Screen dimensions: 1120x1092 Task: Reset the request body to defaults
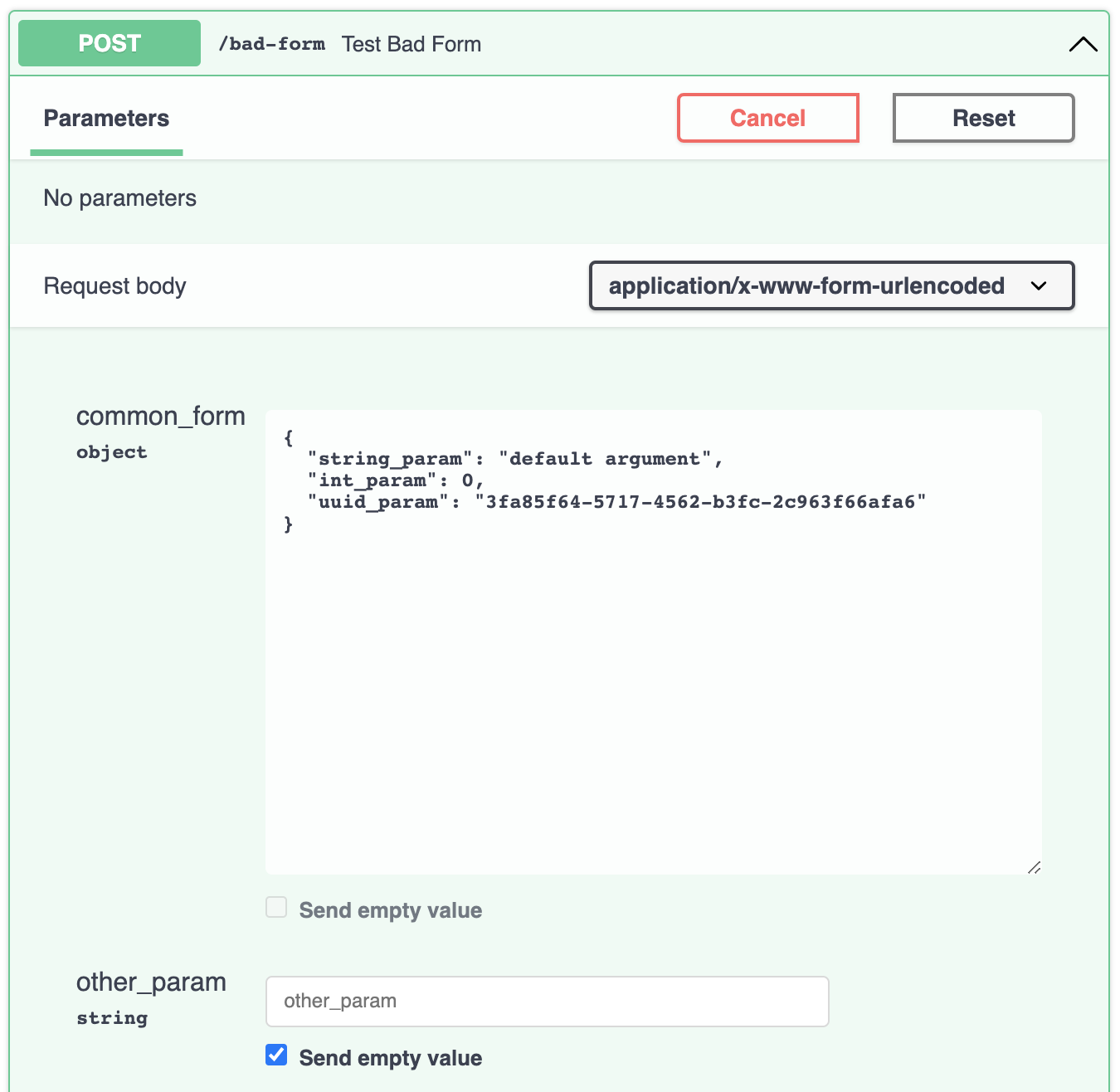click(x=984, y=118)
